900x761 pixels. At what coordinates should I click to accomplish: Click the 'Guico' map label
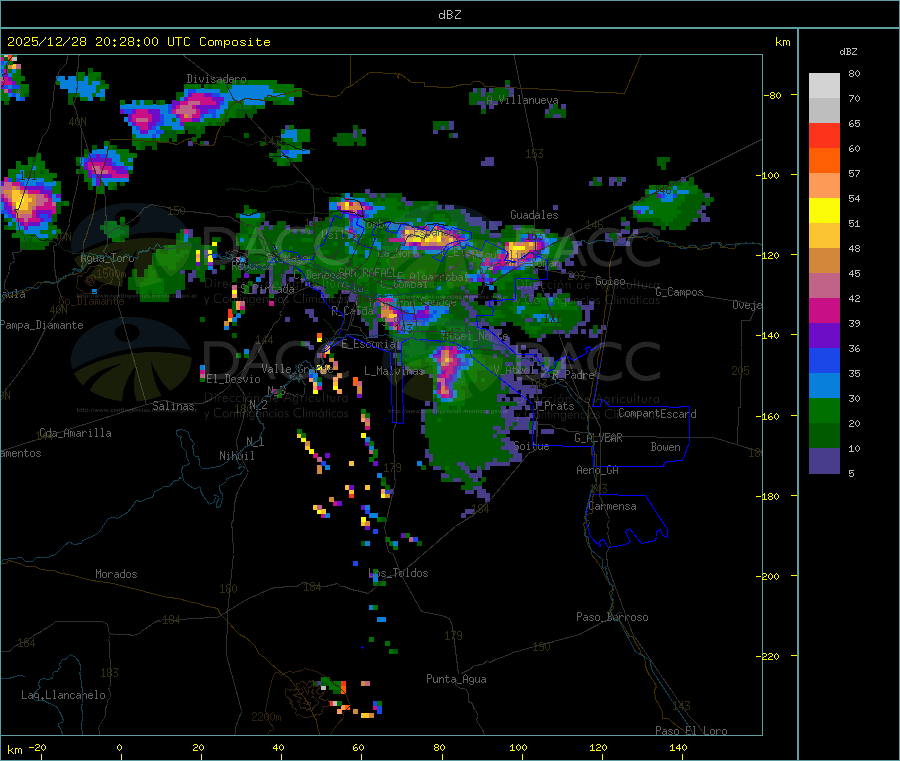tap(610, 281)
